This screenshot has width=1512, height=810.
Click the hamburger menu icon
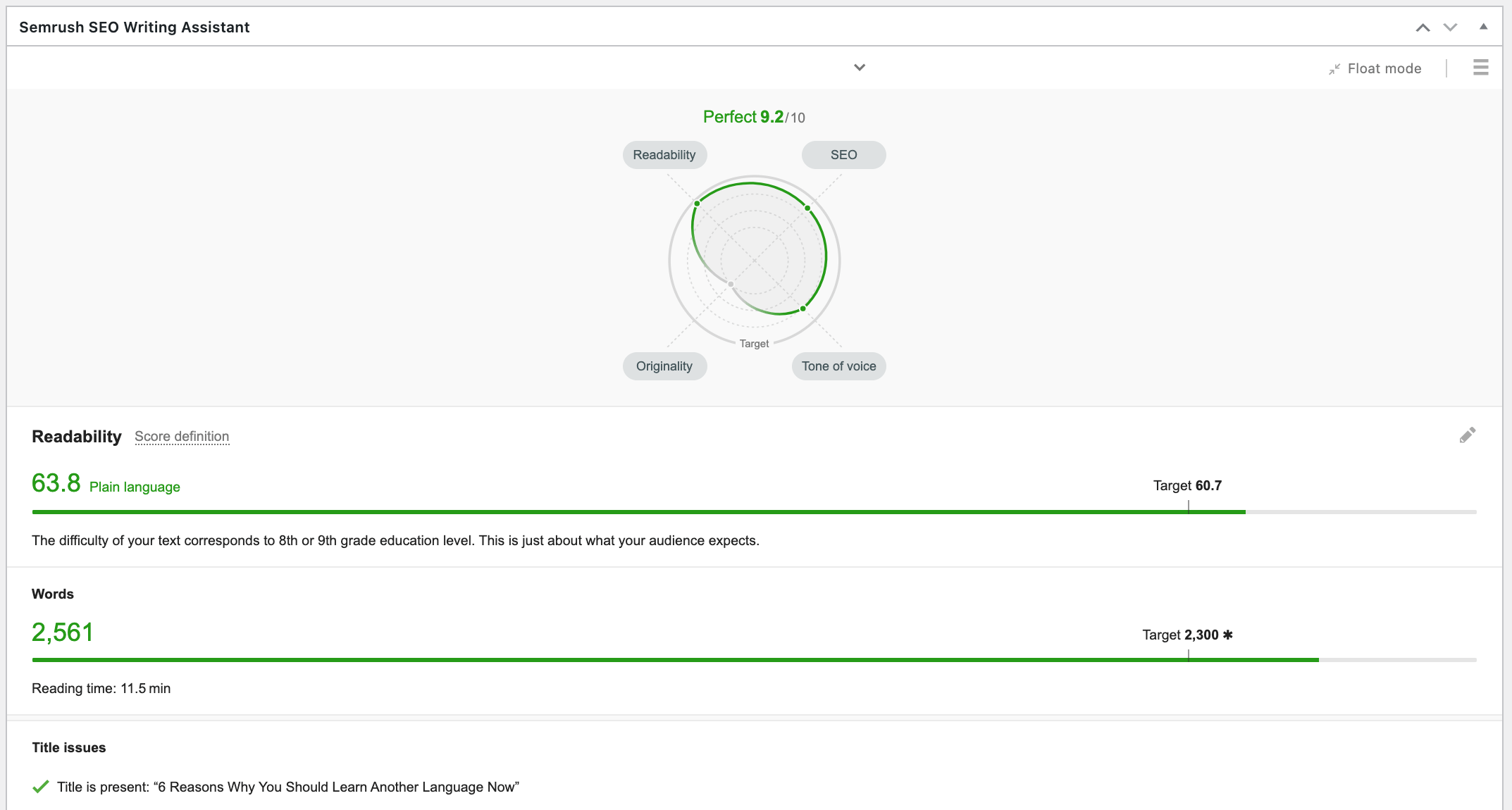click(x=1480, y=68)
